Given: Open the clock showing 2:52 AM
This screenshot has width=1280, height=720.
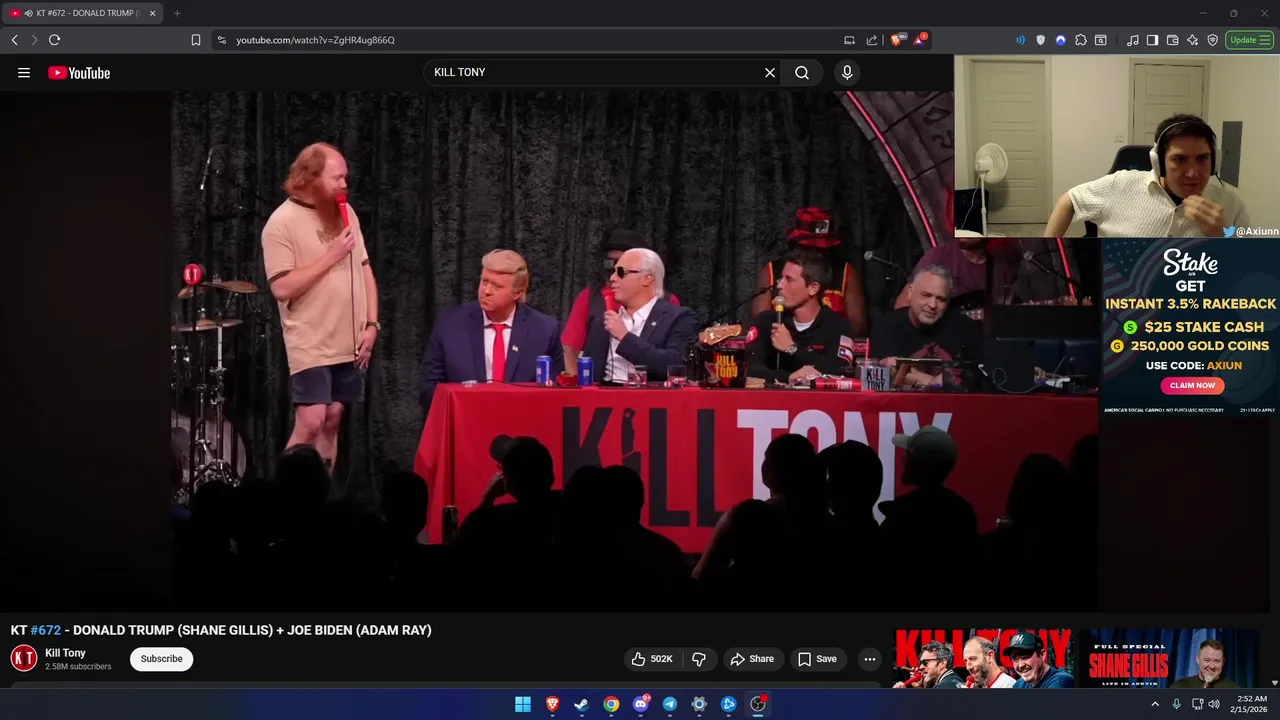Looking at the screenshot, I should pos(1251,704).
